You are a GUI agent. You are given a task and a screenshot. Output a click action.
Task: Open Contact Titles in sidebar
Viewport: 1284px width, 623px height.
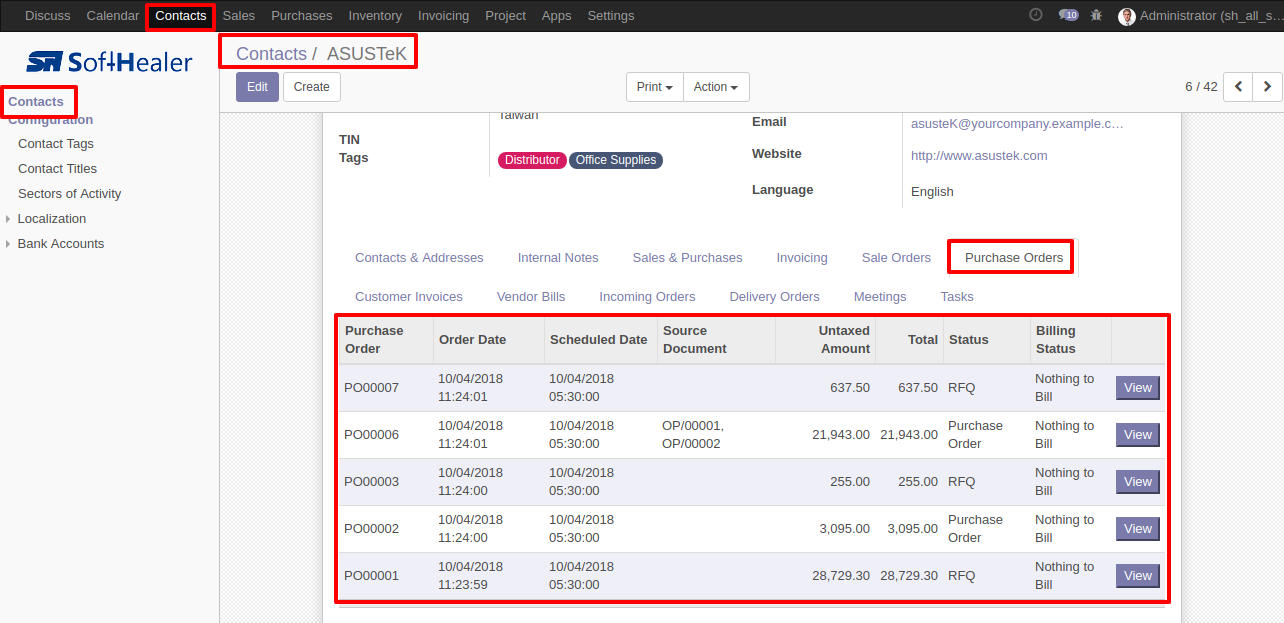click(x=58, y=169)
